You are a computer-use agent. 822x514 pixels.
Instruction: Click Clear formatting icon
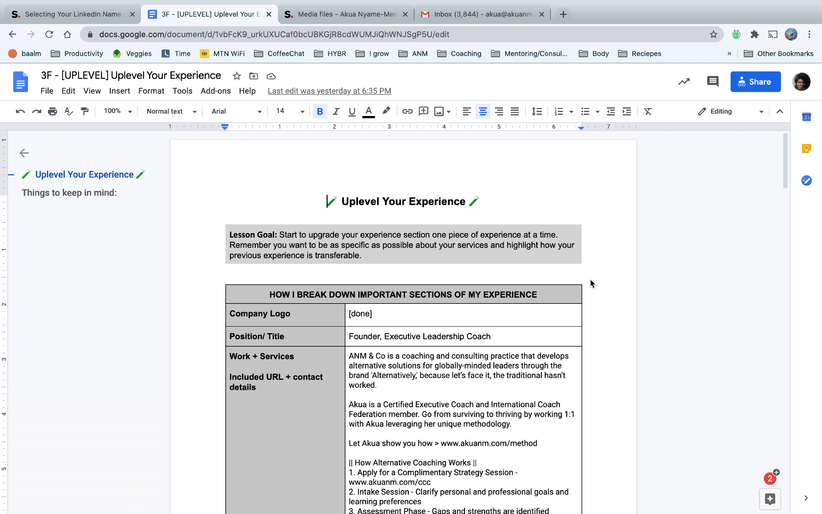click(x=648, y=111)
